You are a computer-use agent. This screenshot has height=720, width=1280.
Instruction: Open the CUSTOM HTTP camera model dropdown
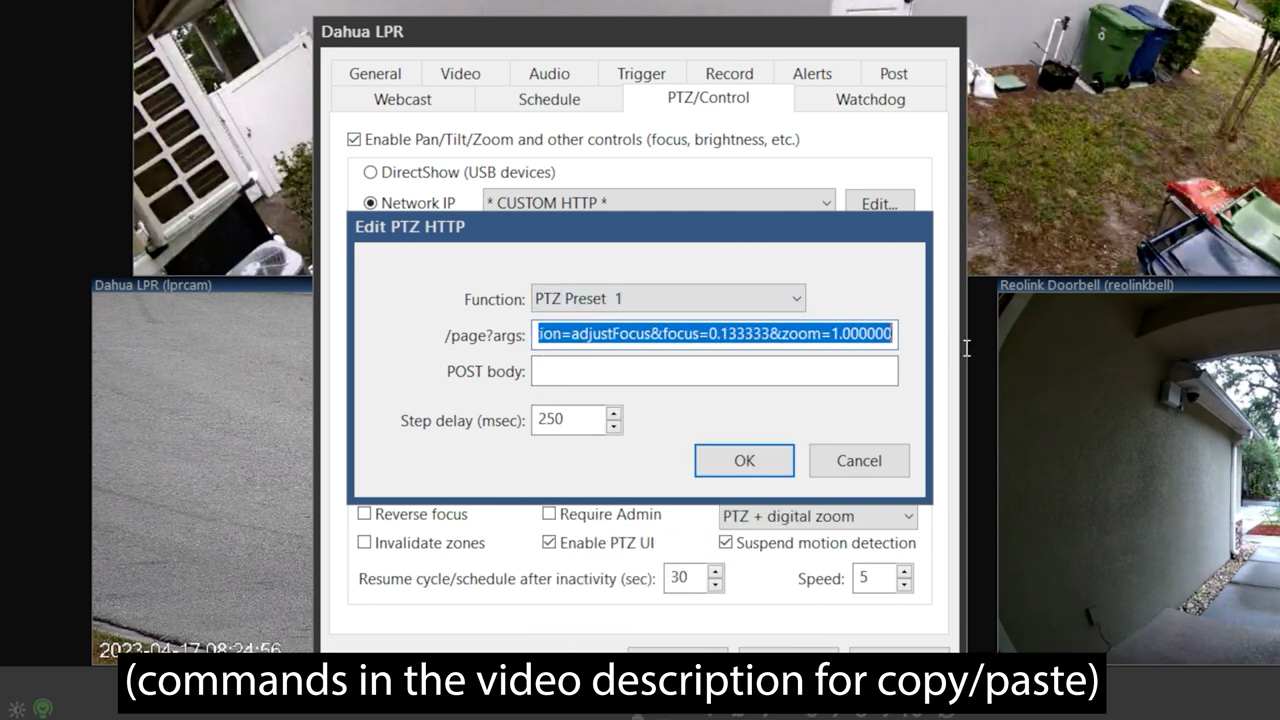659,203
